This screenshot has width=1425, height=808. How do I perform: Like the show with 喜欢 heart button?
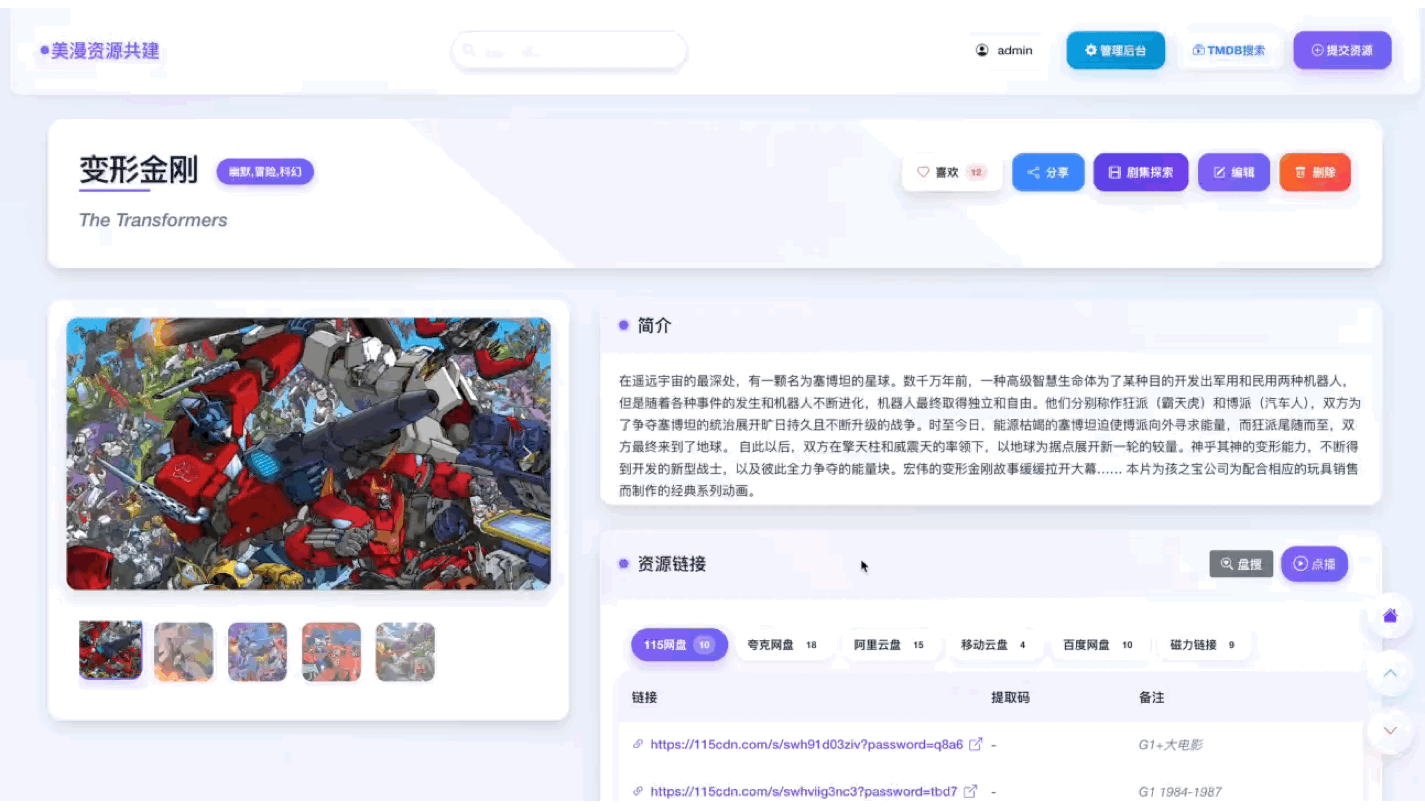[951, 172]
